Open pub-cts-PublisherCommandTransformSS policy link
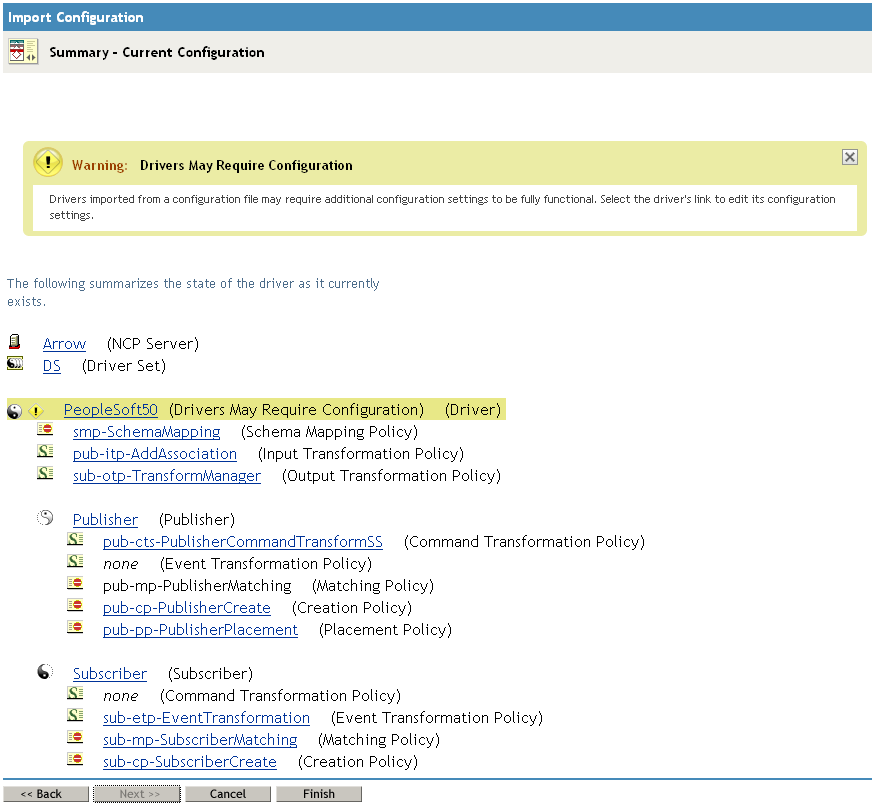 click(x=242, y=542)
